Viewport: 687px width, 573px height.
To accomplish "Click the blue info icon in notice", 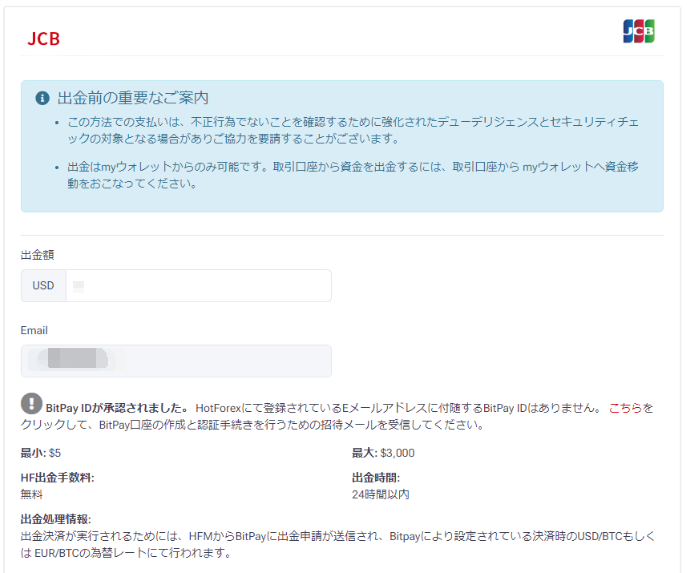I will 42,98.
